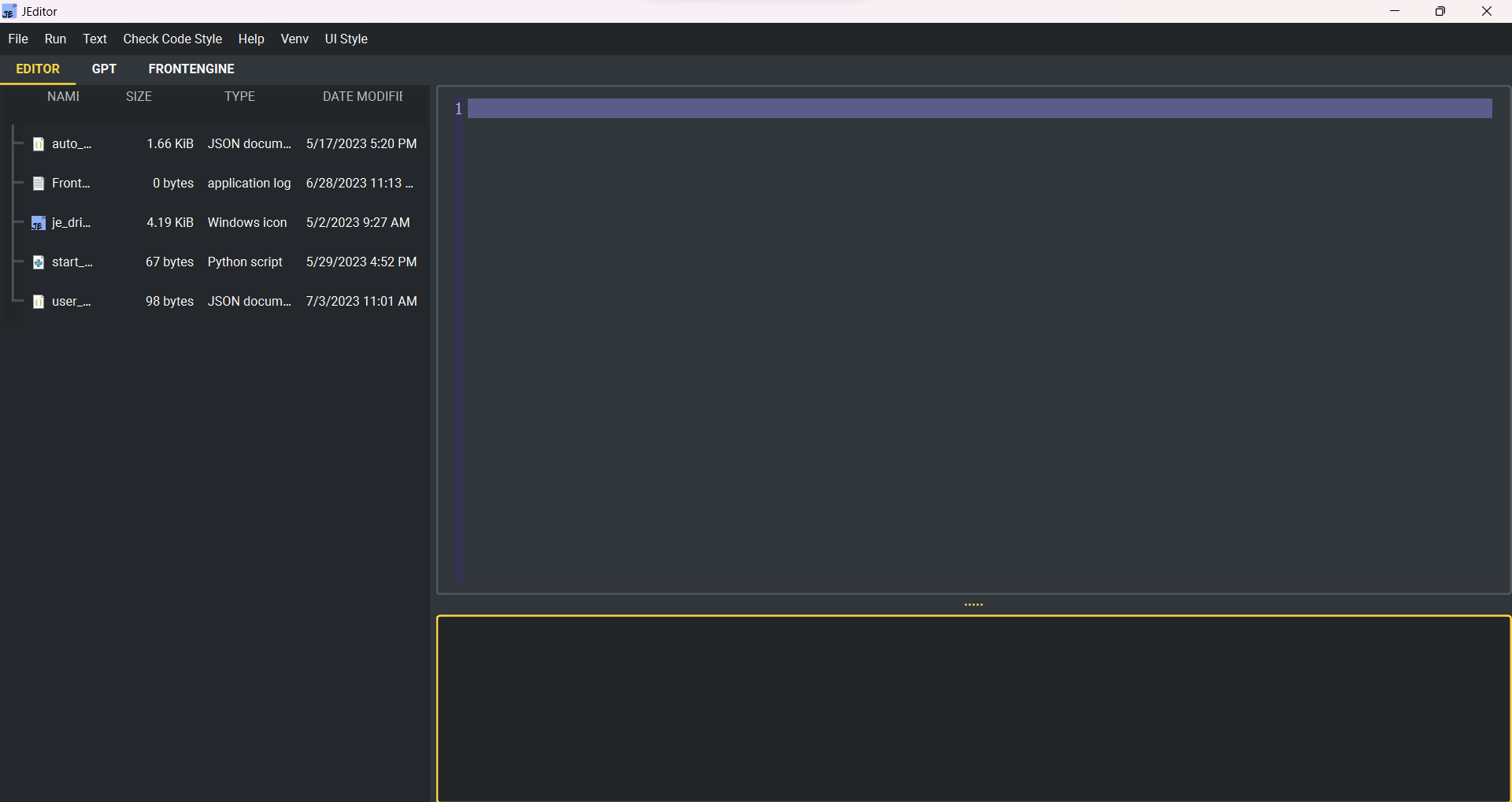
Task: Click the 4.19 KiB size cell
Action: point(170,222)
